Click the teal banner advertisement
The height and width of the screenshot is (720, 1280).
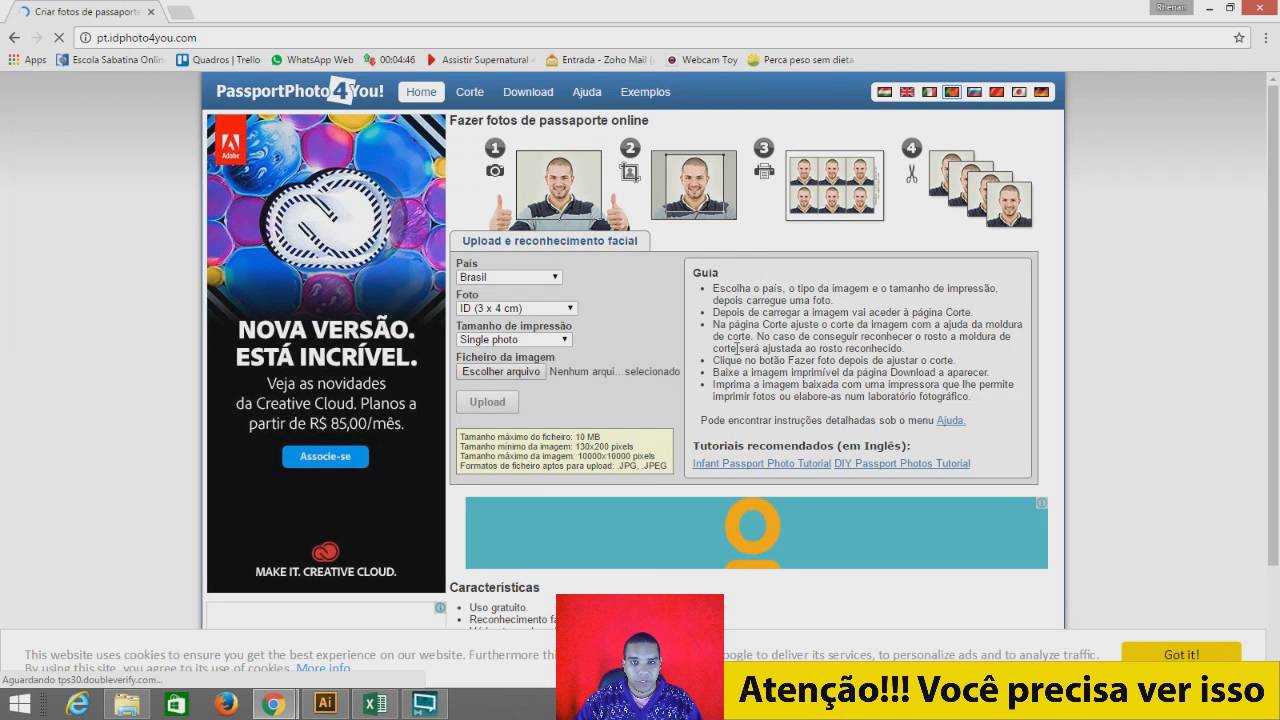[x=756, y=533]
